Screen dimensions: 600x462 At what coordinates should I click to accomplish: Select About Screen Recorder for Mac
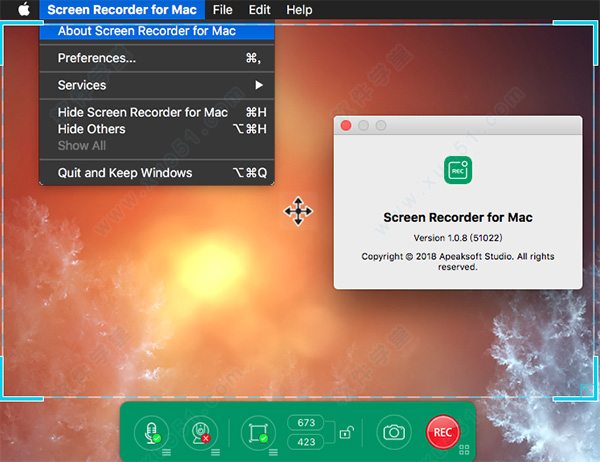[x=157, y=31]
